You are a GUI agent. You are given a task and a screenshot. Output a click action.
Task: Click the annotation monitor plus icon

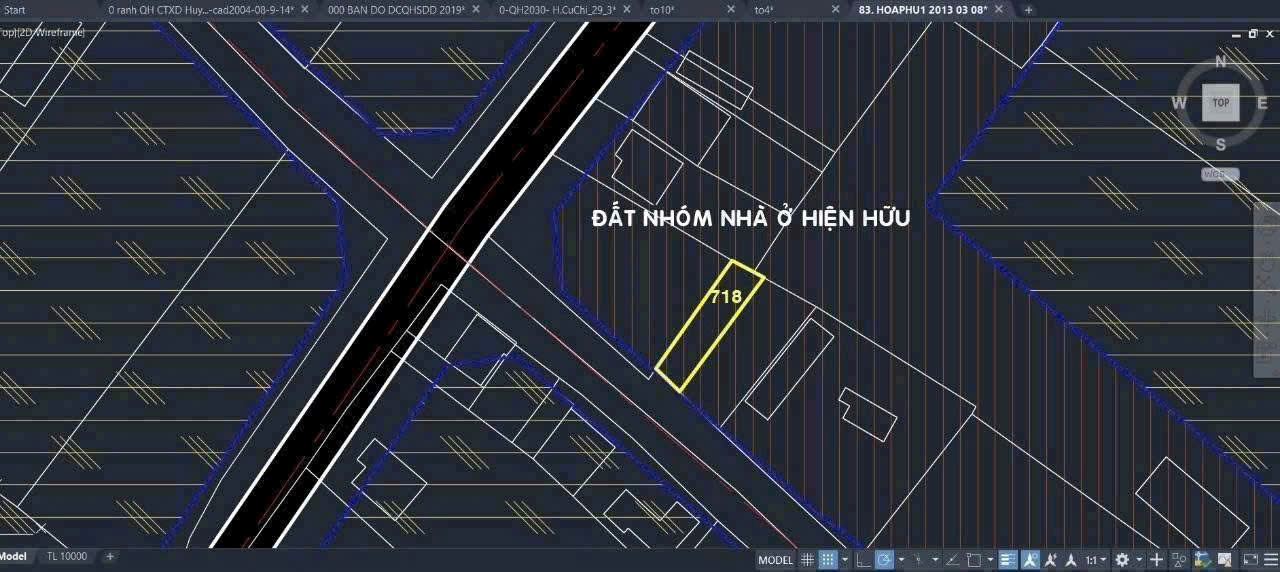click(1157, 560)
